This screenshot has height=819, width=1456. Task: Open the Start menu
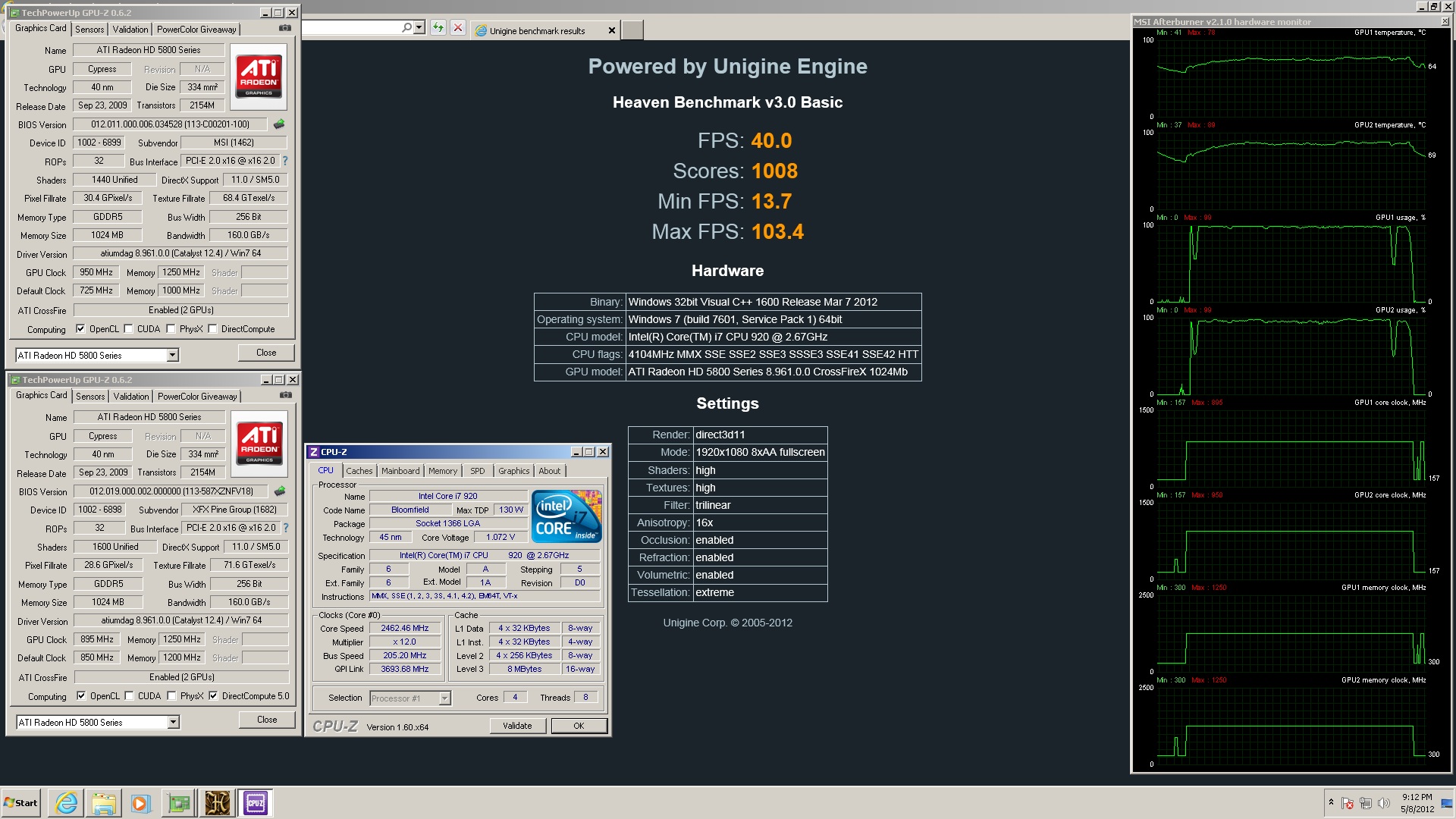tap(21, 803)
